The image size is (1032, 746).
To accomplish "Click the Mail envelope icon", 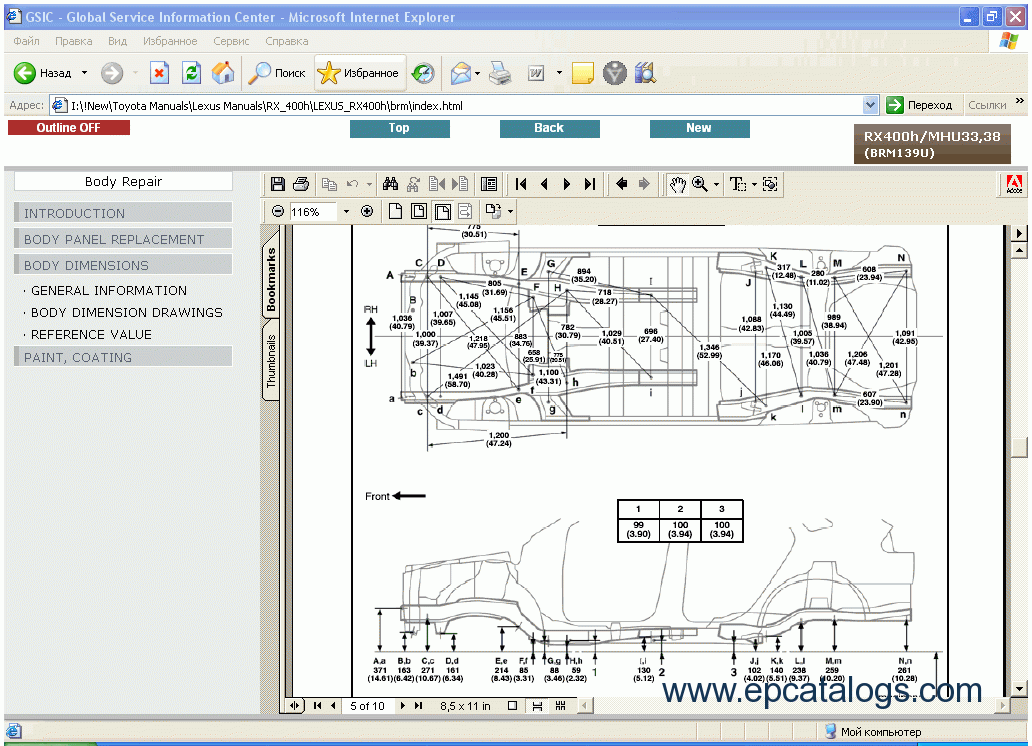I will pos(461,73).
